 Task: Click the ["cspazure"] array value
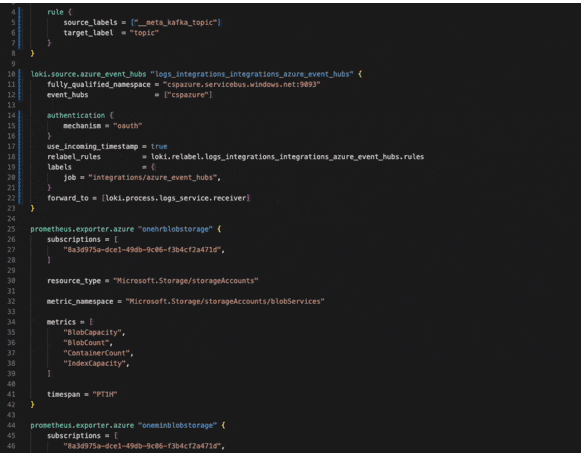click(x=188, y=95)
